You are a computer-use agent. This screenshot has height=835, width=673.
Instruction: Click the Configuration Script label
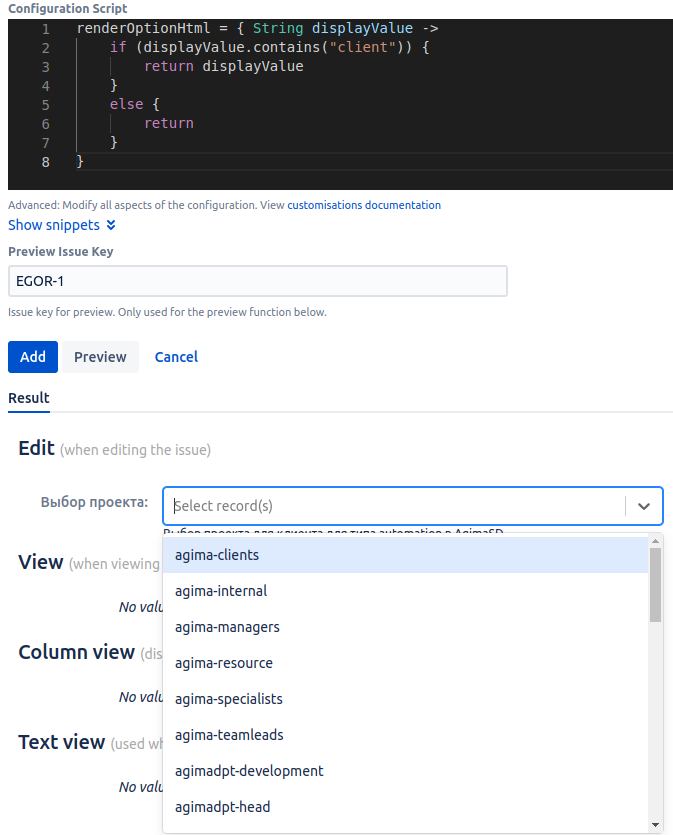pos(68,9)
